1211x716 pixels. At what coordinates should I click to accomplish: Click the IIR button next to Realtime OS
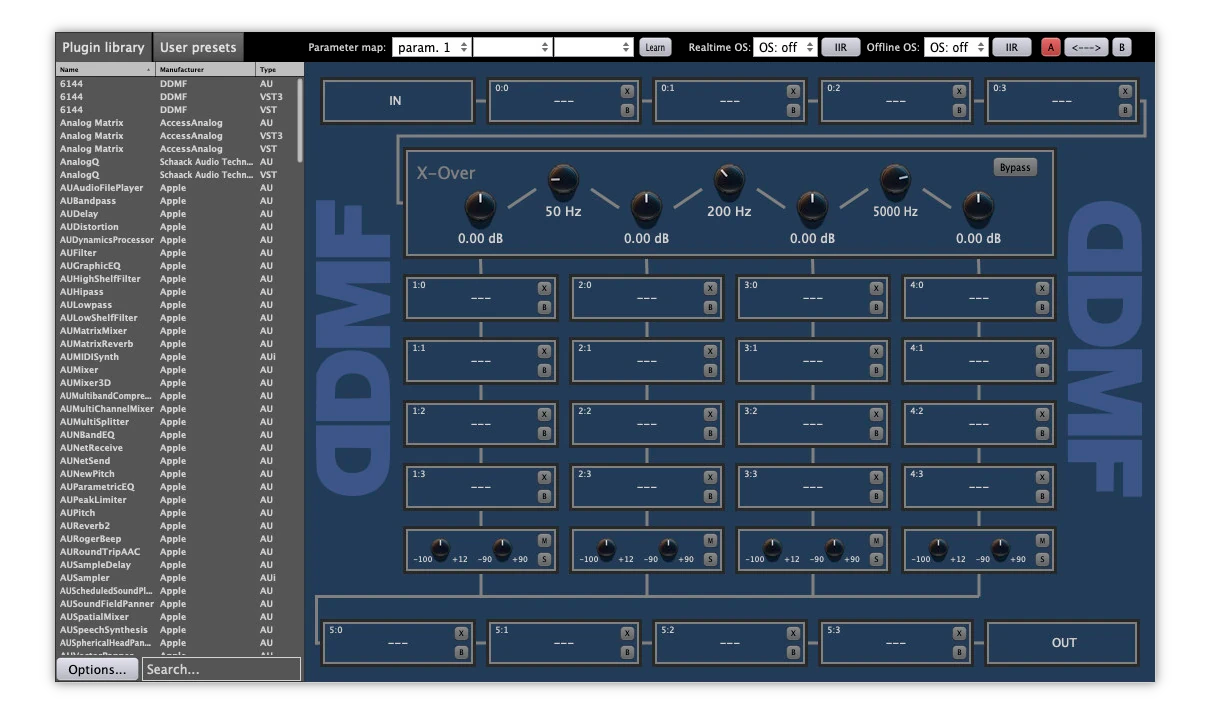(840, 46)
